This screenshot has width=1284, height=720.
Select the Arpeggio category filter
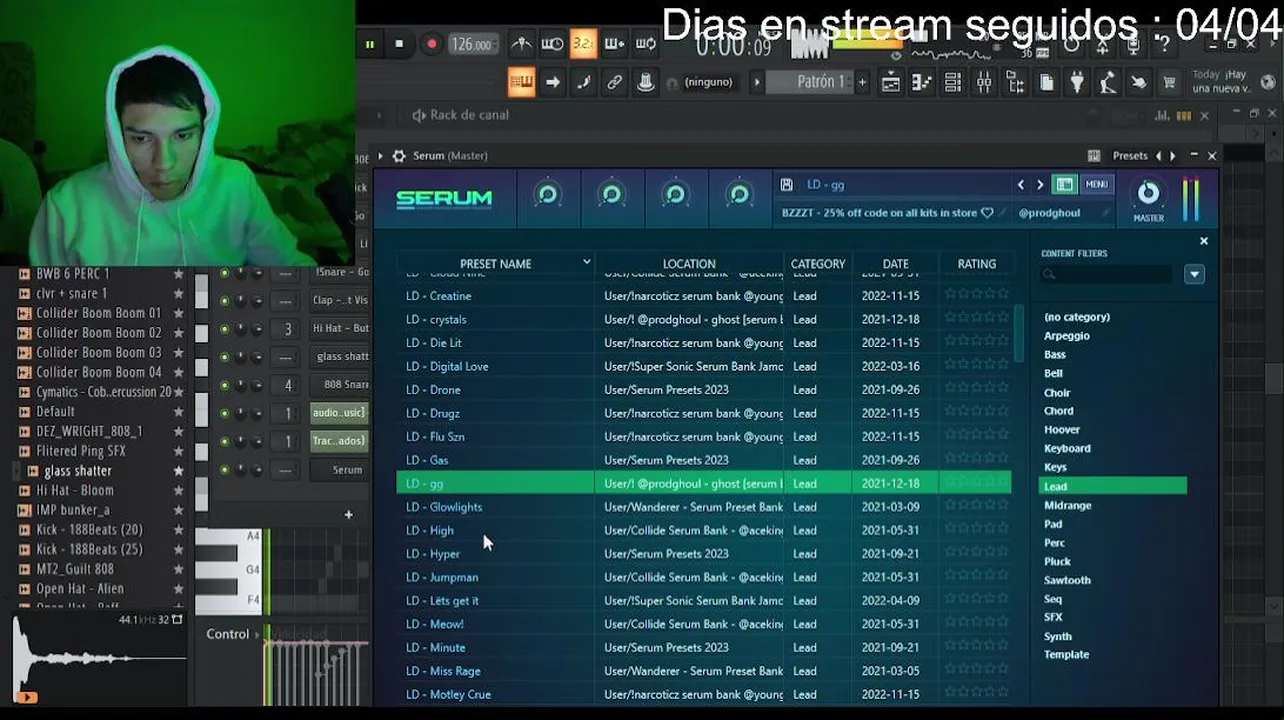tap(1067, 336)
